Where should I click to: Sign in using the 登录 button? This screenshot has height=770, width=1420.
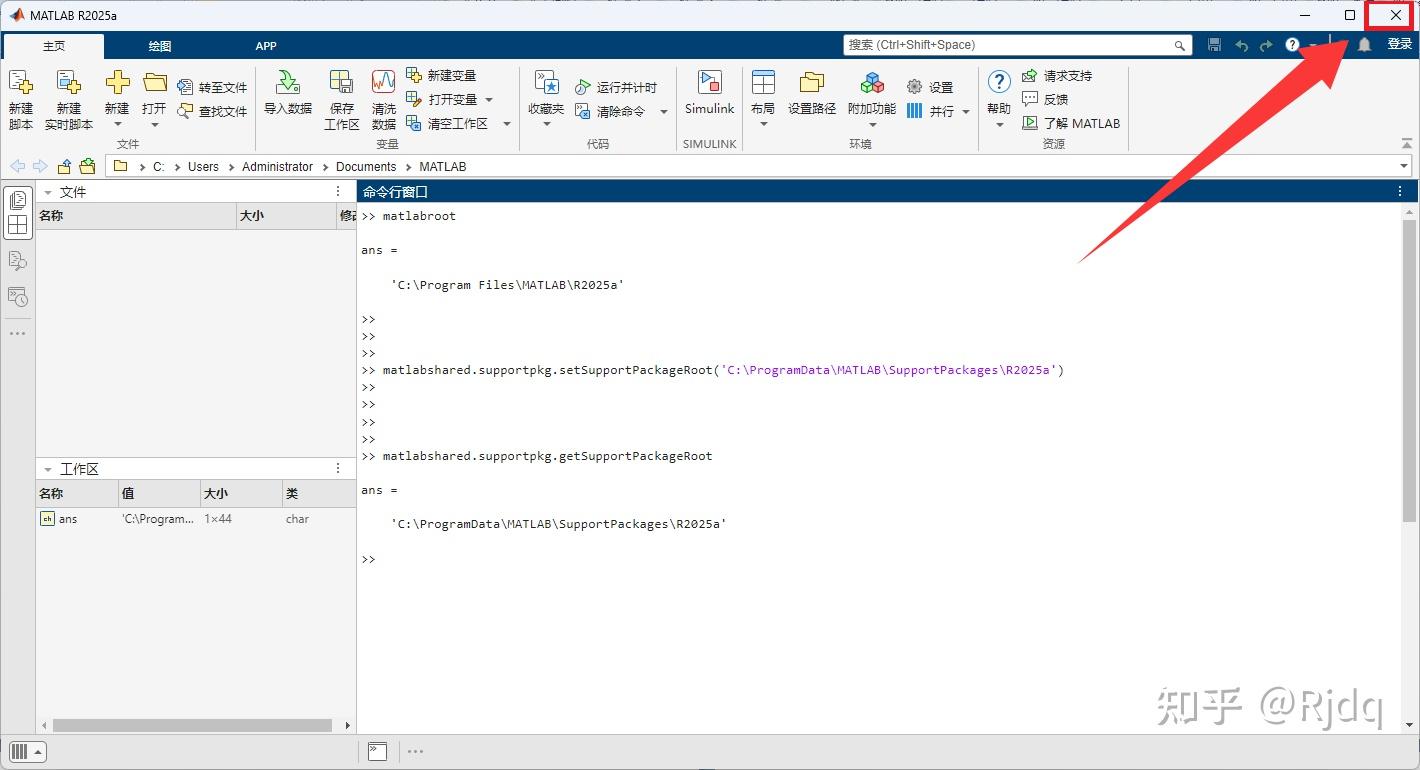click(x=1399, y=44)
